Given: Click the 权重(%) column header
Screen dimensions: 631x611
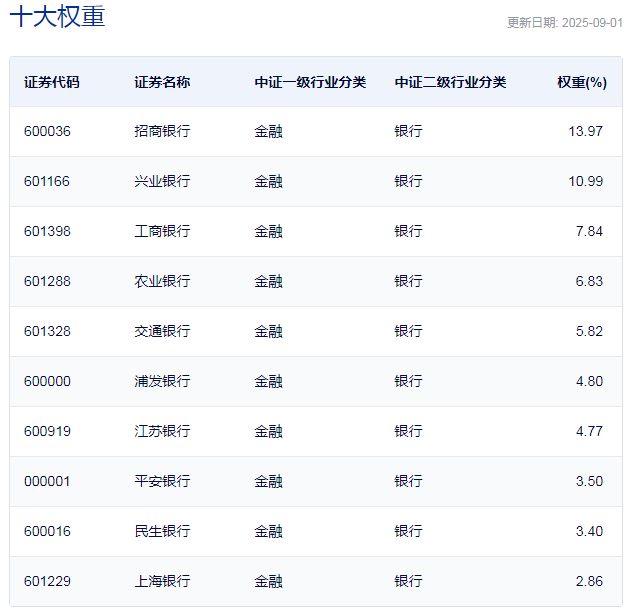Looking at the screenshot, I should (x=581, y=82).
